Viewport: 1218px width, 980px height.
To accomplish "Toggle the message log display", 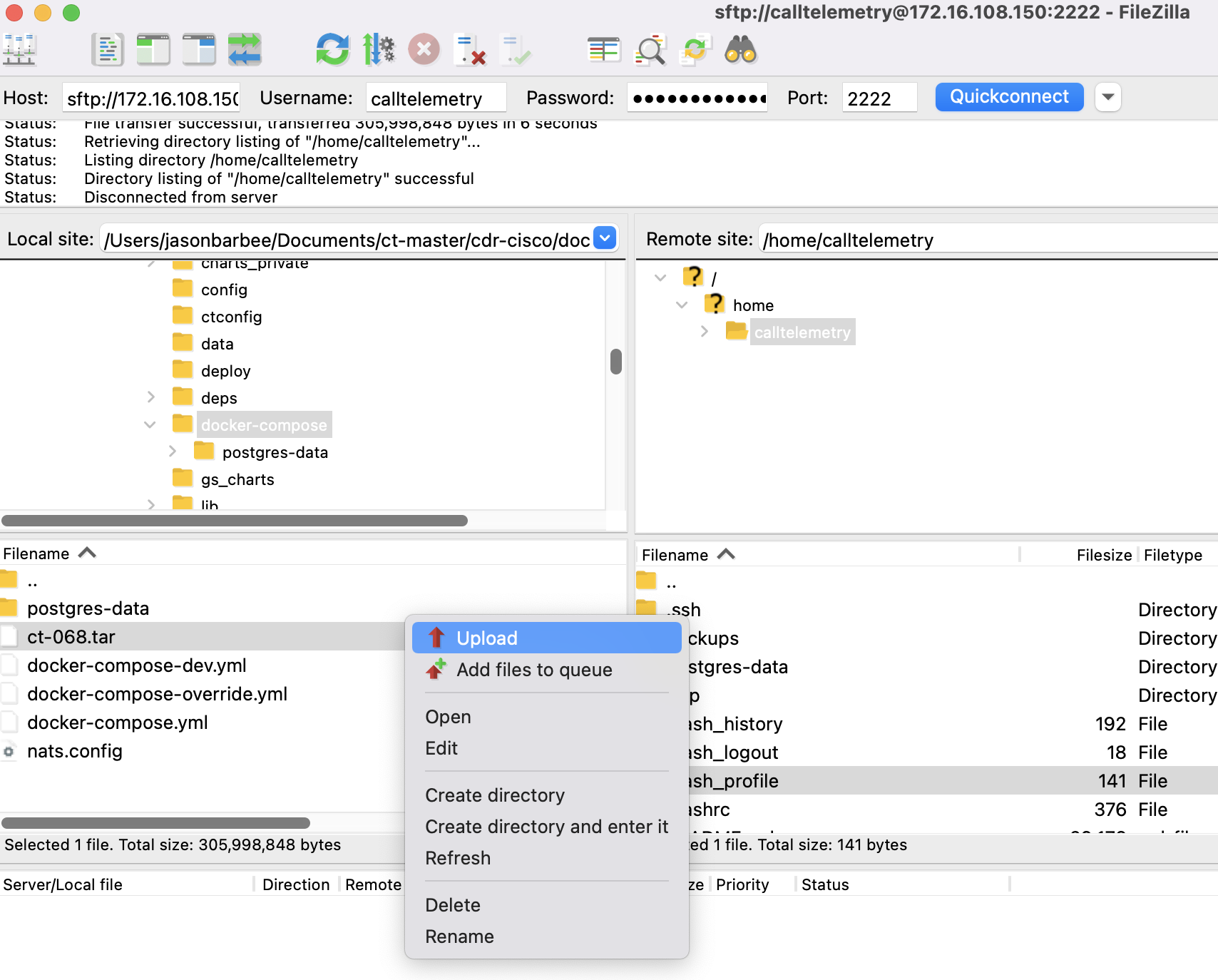I will pos(107,50).
